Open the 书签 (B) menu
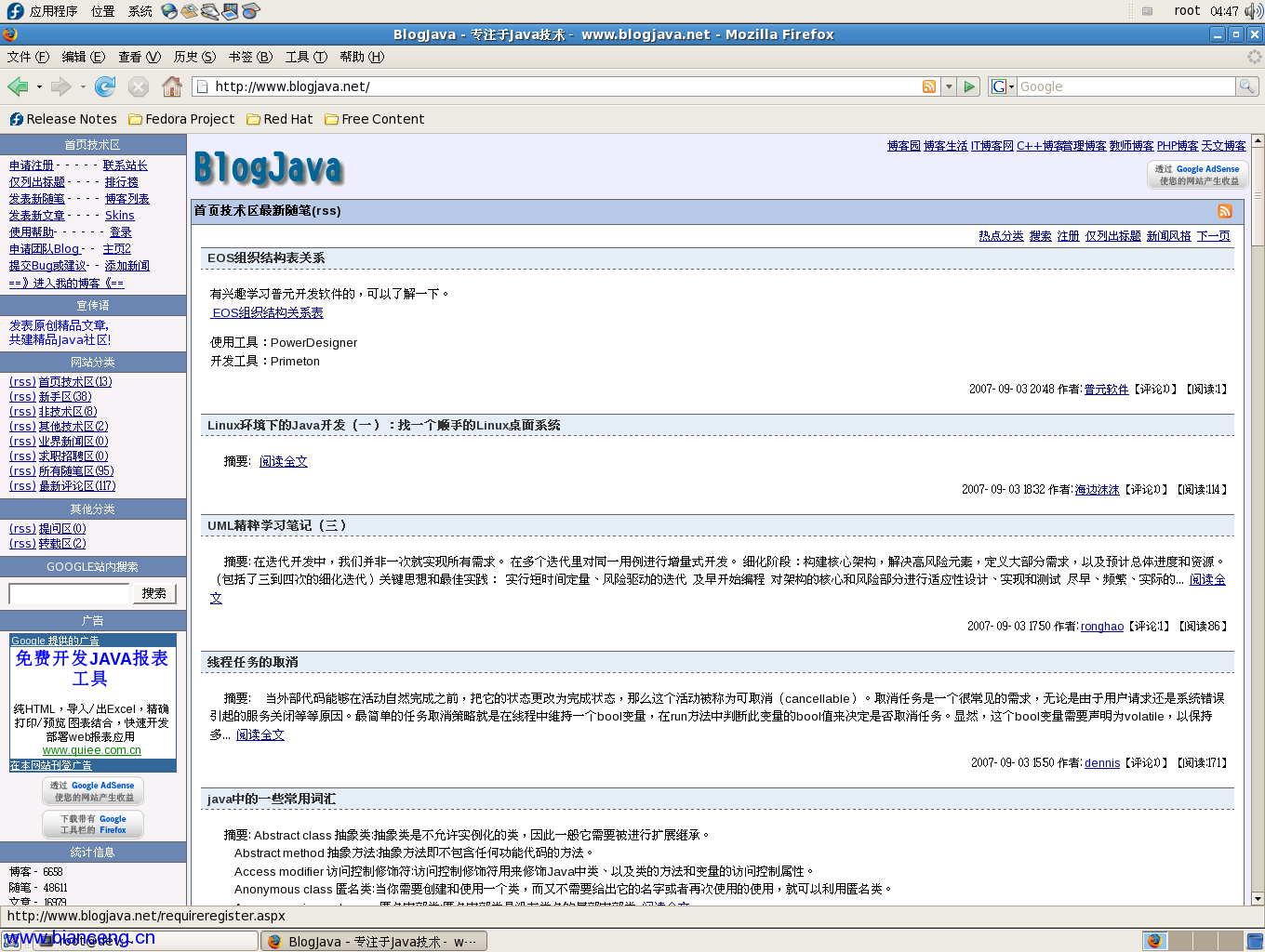Image resolution: width=1265 pixels, height=952 pixels. (250, 57)
